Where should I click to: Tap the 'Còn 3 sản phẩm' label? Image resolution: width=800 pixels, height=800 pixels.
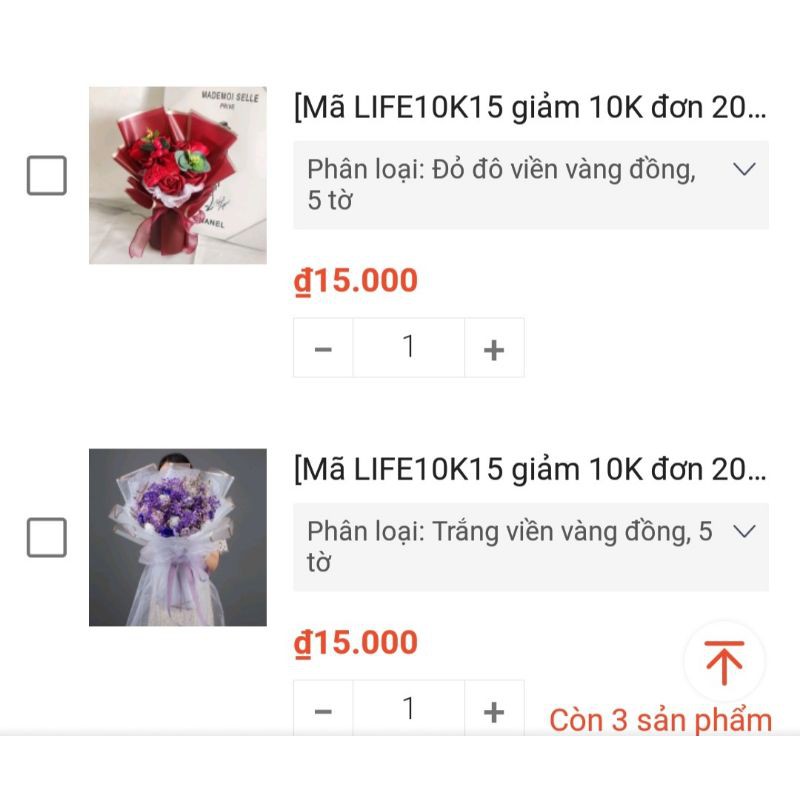coord(660,720)
